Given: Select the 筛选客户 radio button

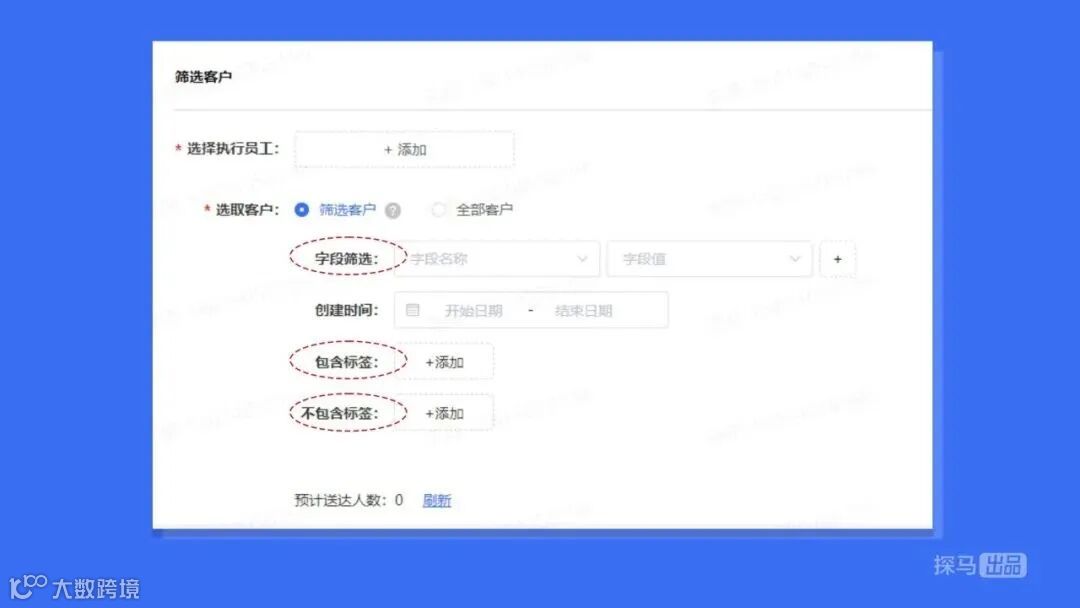Looking at the screenshot, I should 302,209.
